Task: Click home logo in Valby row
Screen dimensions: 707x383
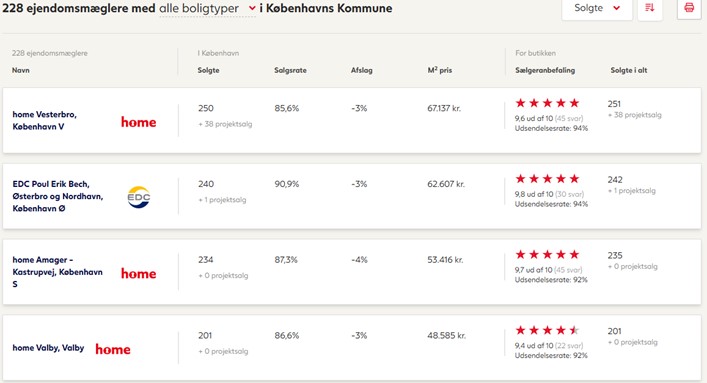Action: tap(113, 350)
